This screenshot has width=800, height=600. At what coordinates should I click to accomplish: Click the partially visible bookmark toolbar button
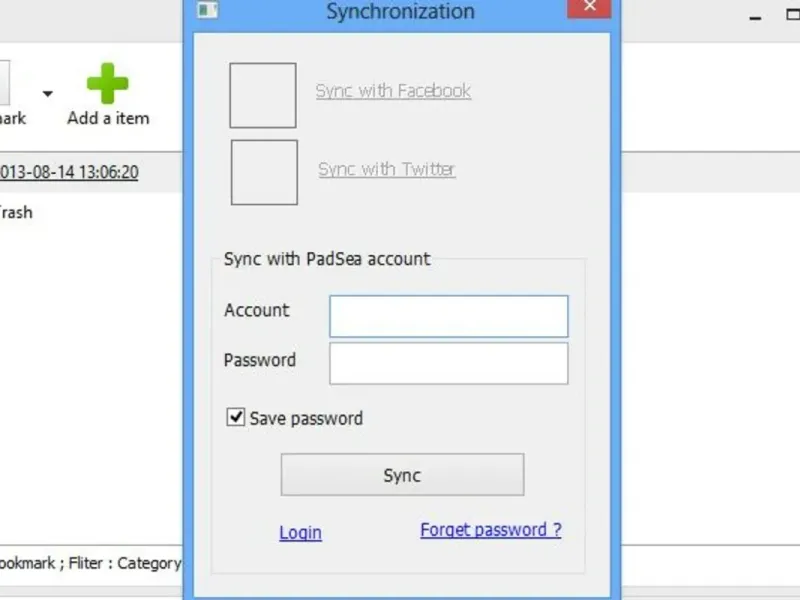point(8,95)
